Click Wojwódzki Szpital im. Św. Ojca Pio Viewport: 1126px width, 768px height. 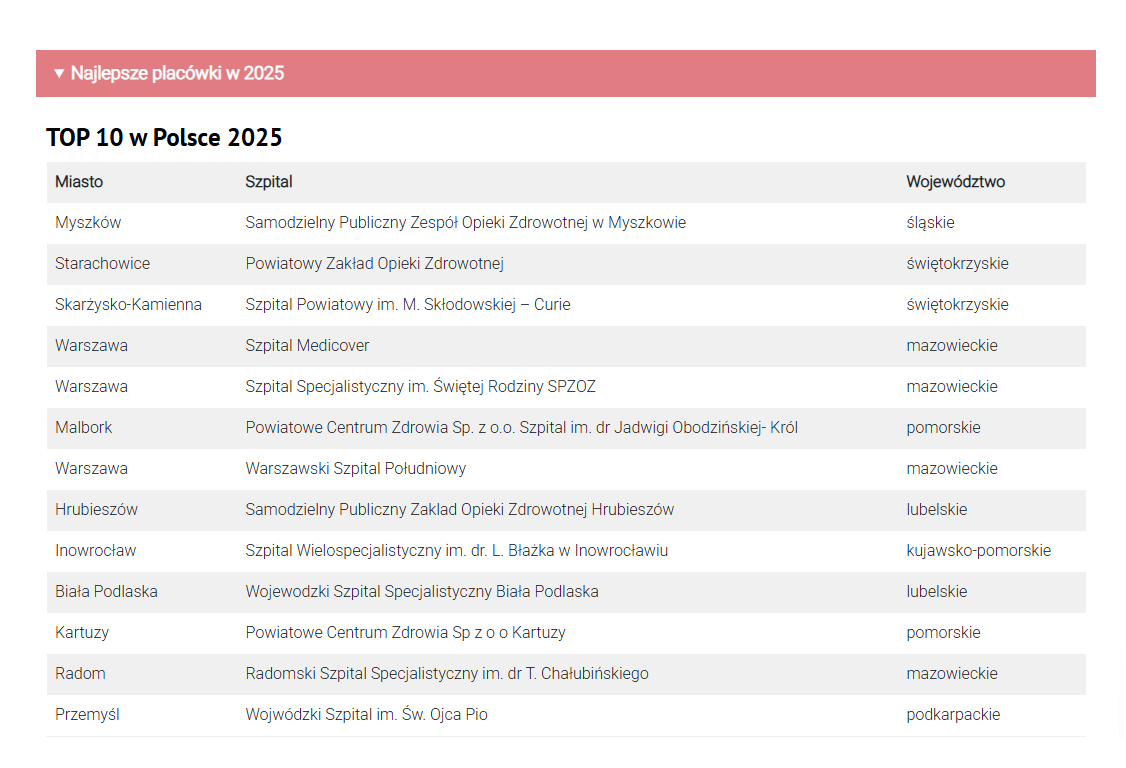coord(366,715)
